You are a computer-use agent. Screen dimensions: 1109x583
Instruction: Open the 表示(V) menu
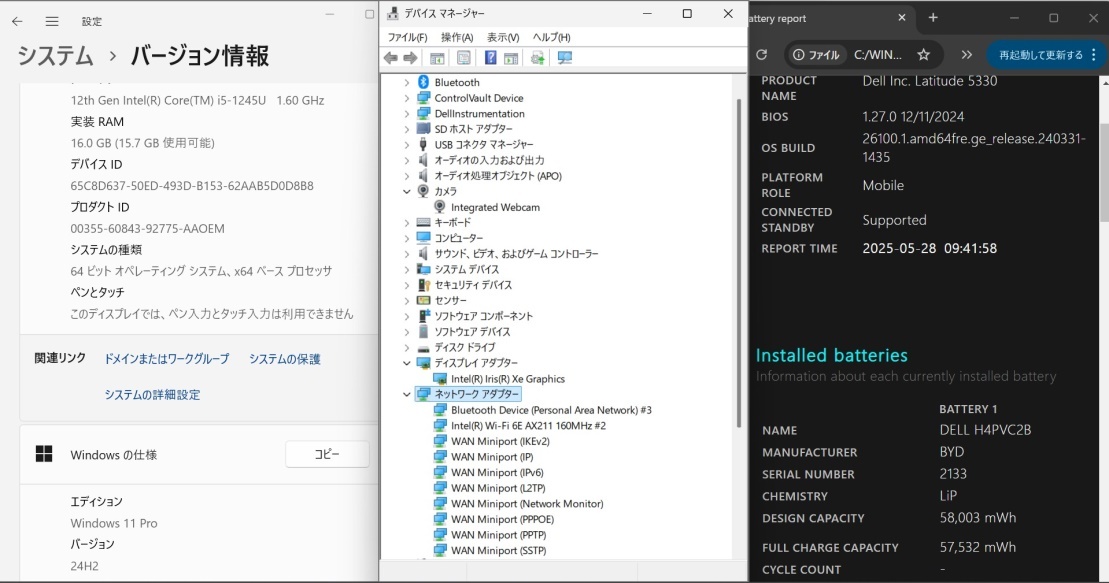[x=503, y=37]
